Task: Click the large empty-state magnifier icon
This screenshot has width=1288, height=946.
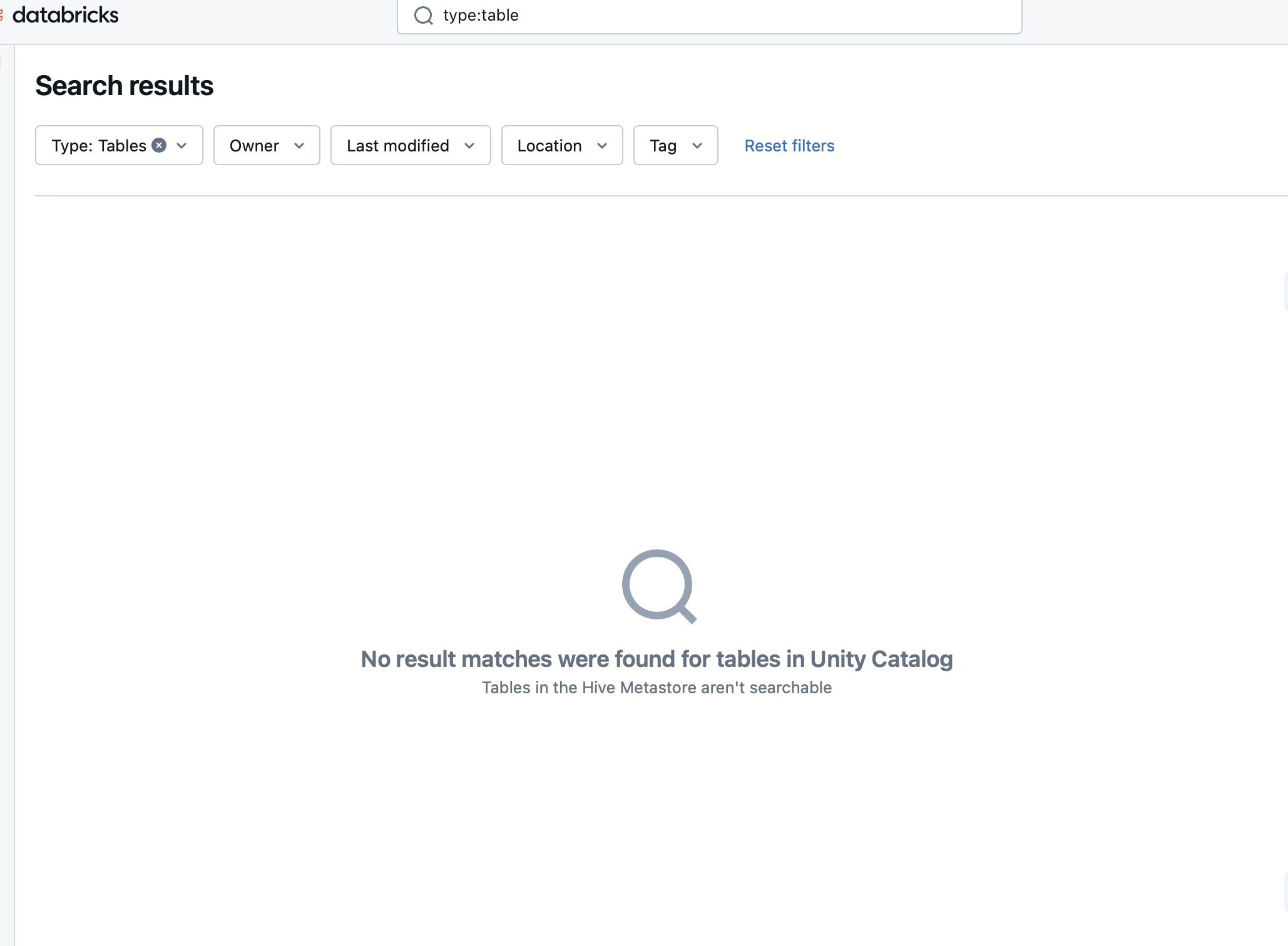Action: [x=658, y=586]
